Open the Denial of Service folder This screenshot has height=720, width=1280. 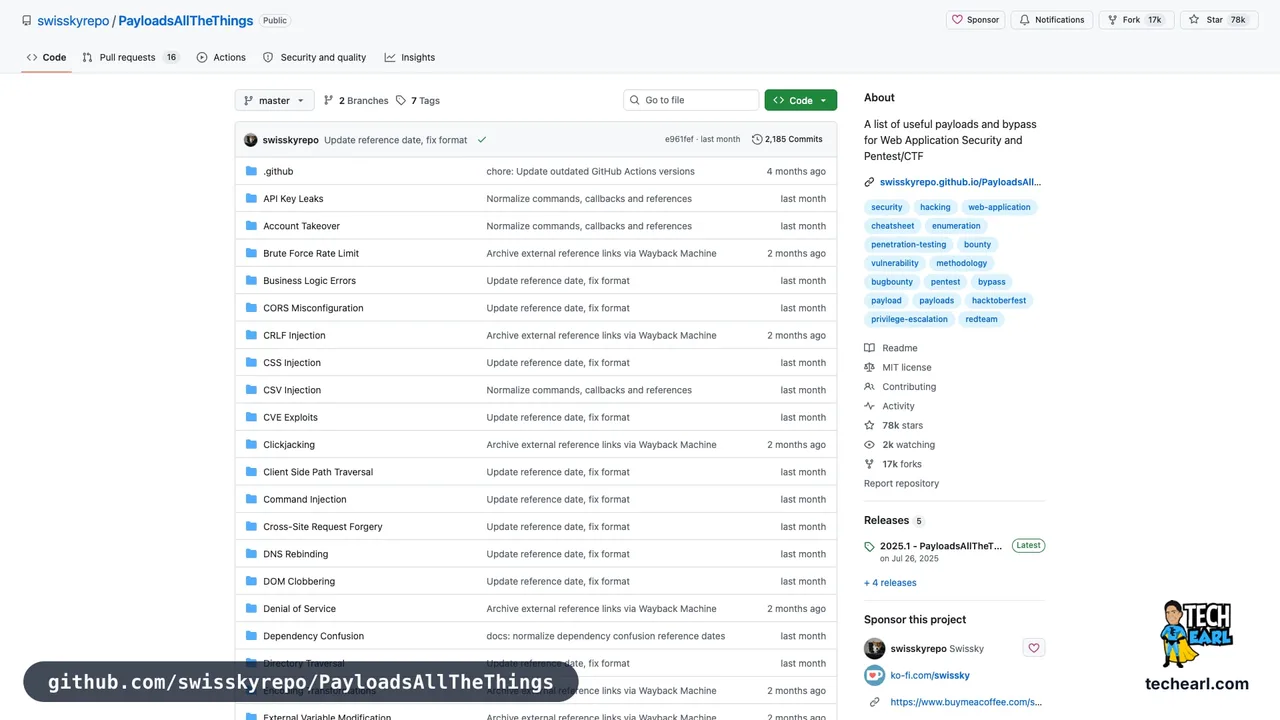coord(300,609)
